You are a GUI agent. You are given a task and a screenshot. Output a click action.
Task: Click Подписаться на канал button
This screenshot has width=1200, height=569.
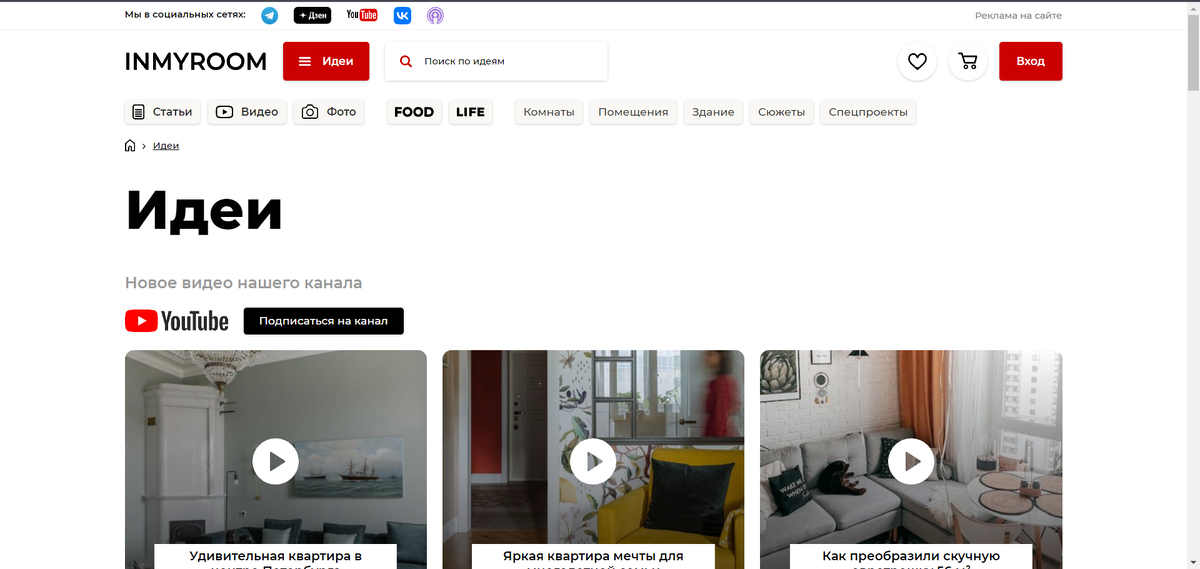323,321
